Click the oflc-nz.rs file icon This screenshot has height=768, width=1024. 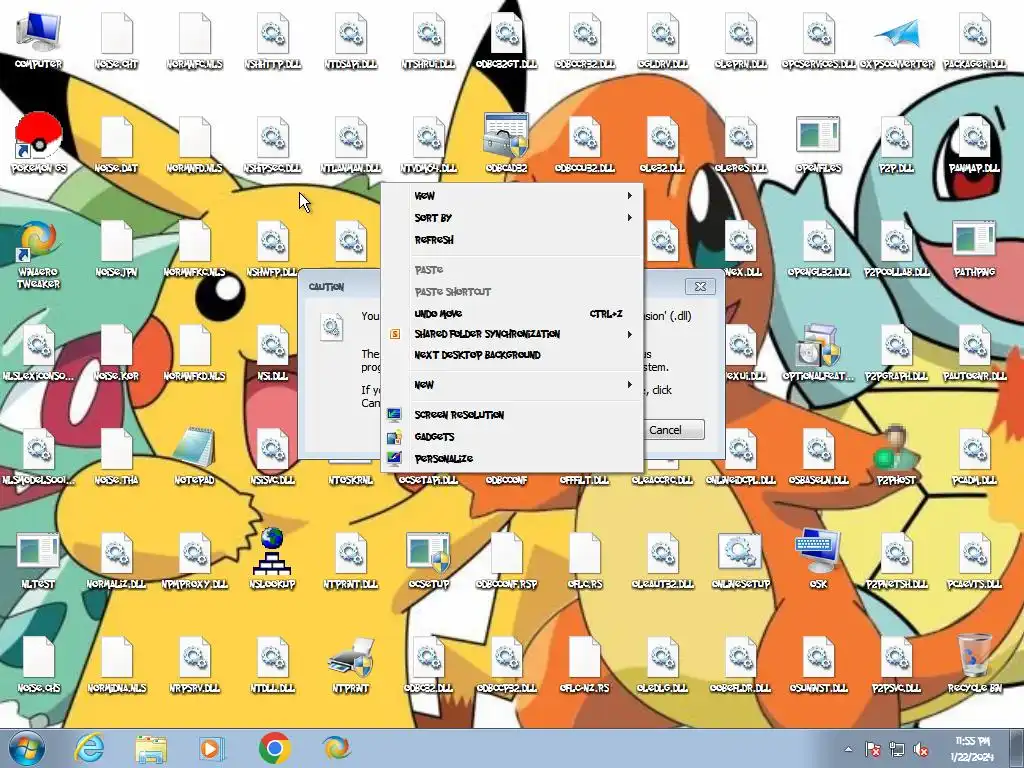pyautogui.click(x=584, y=664)
